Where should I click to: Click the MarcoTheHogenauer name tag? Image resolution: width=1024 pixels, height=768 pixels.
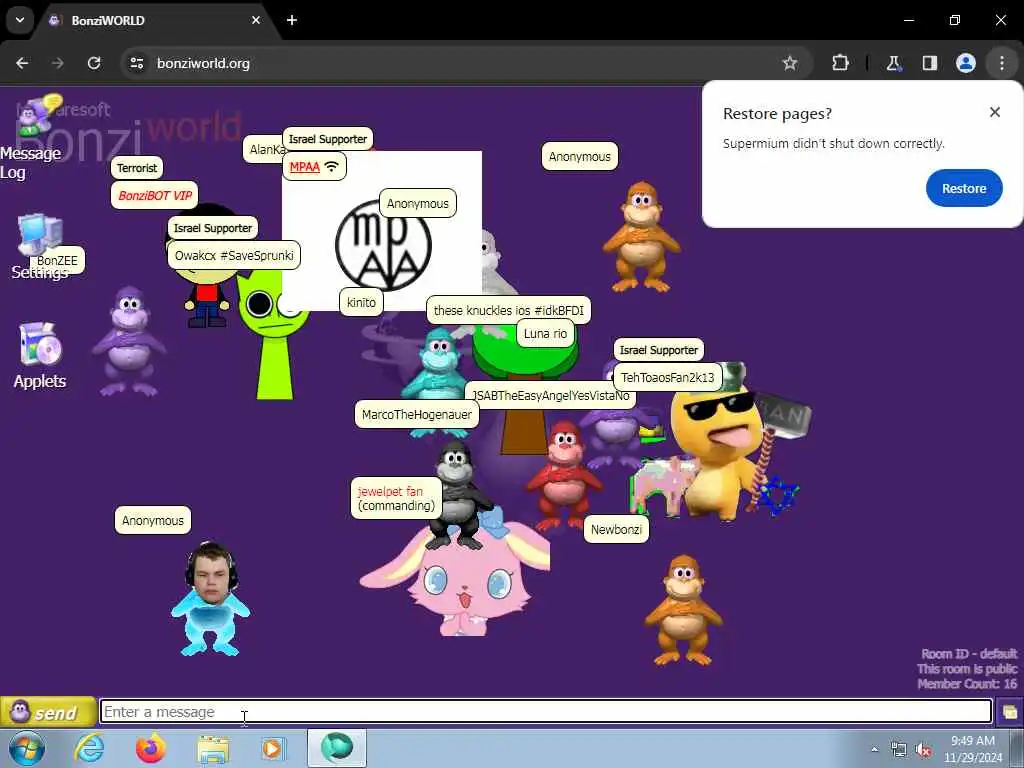[x=417, y=415]
